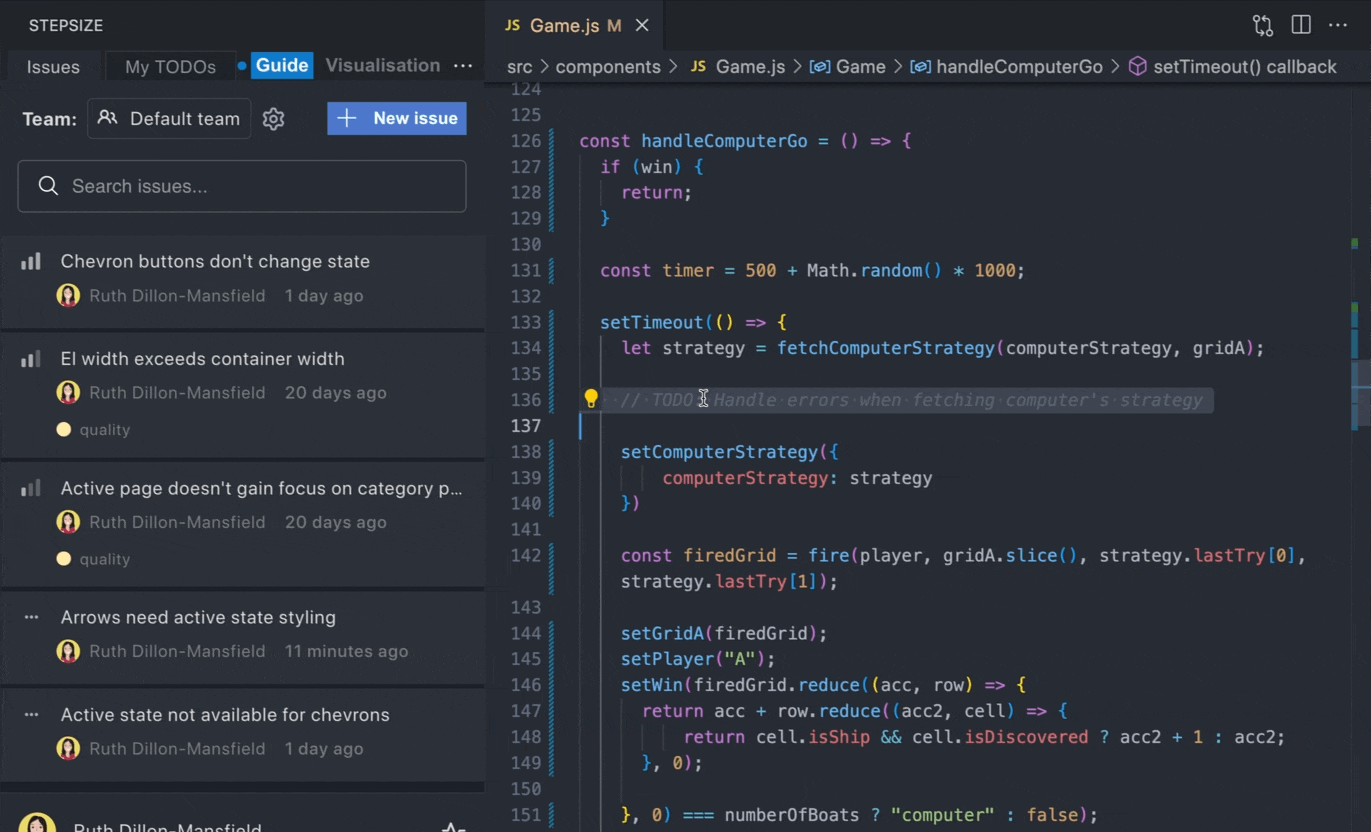Viewport: 1371px width, 832px height.
Task: Click the lightbulb code action icon
Action: pyautogui.click(x=591, y=399)
